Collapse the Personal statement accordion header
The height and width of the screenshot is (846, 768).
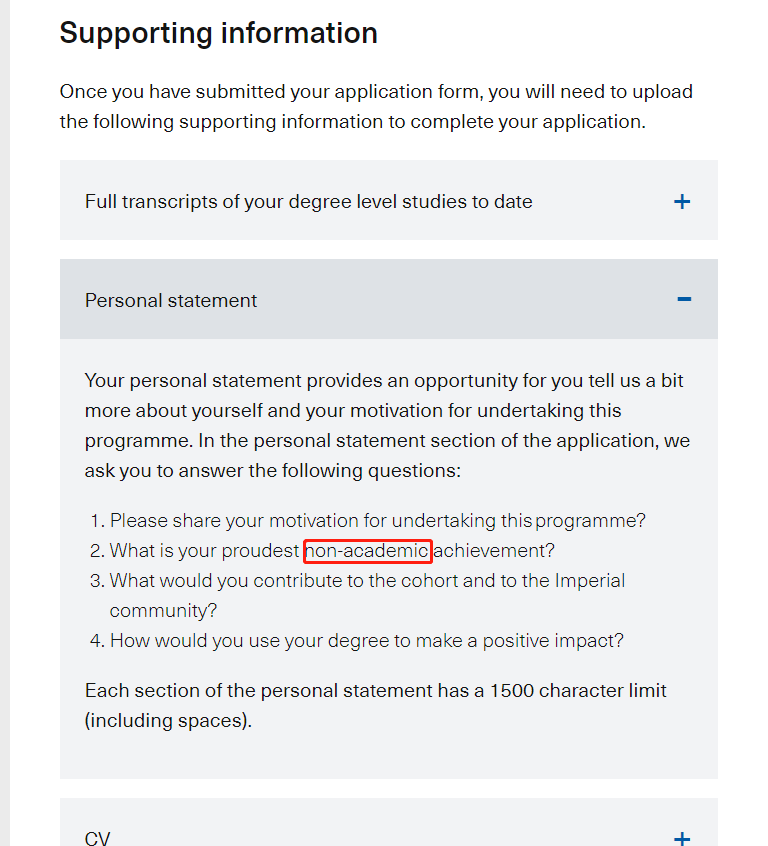coord(171,300)
